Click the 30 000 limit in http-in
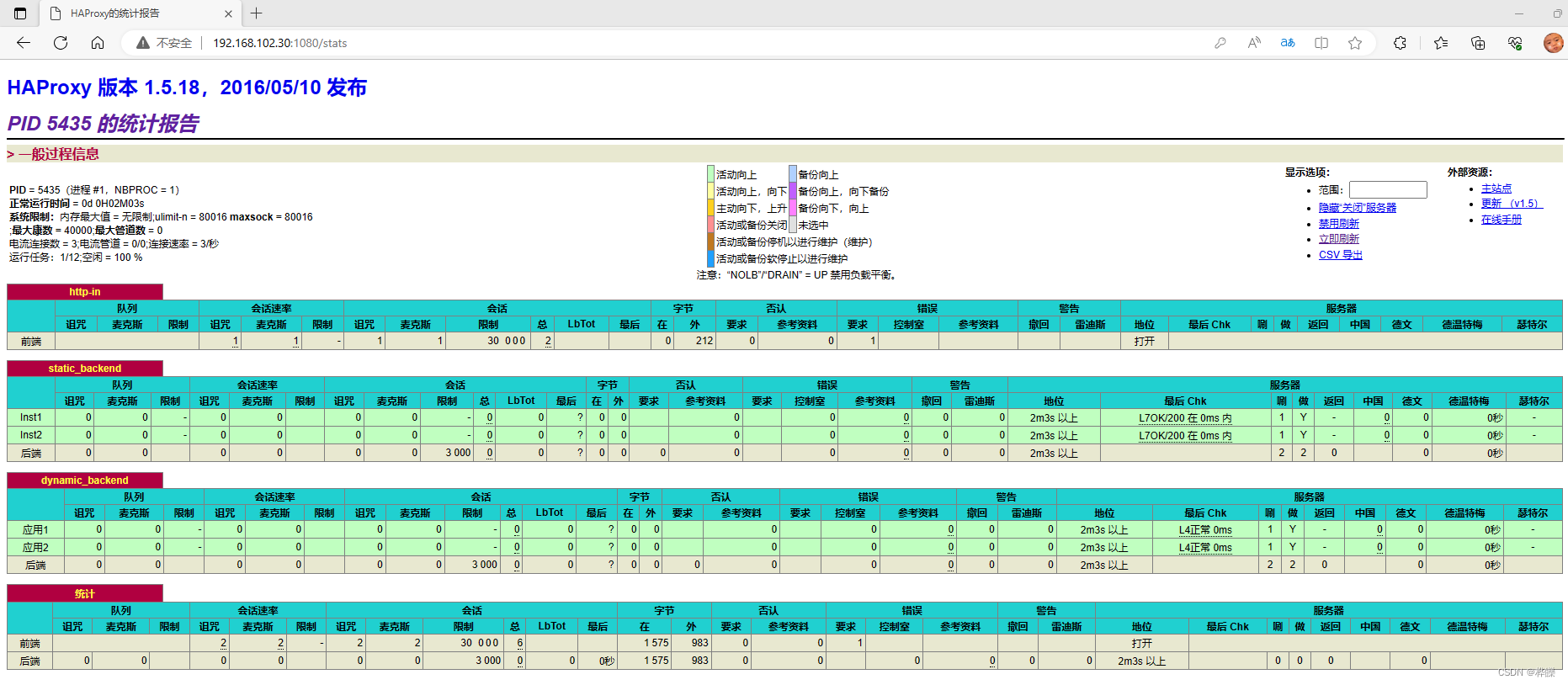Viewport: 1568px width, 685px height. click(507, 341)
